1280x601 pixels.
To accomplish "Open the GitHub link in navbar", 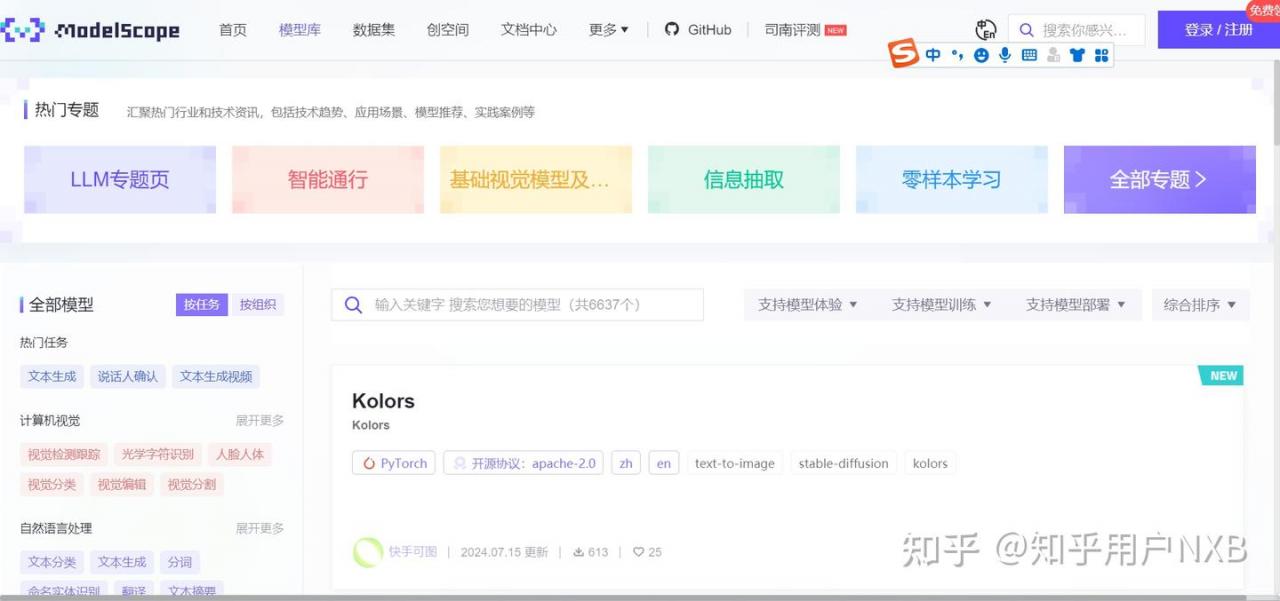I will 698,30.
